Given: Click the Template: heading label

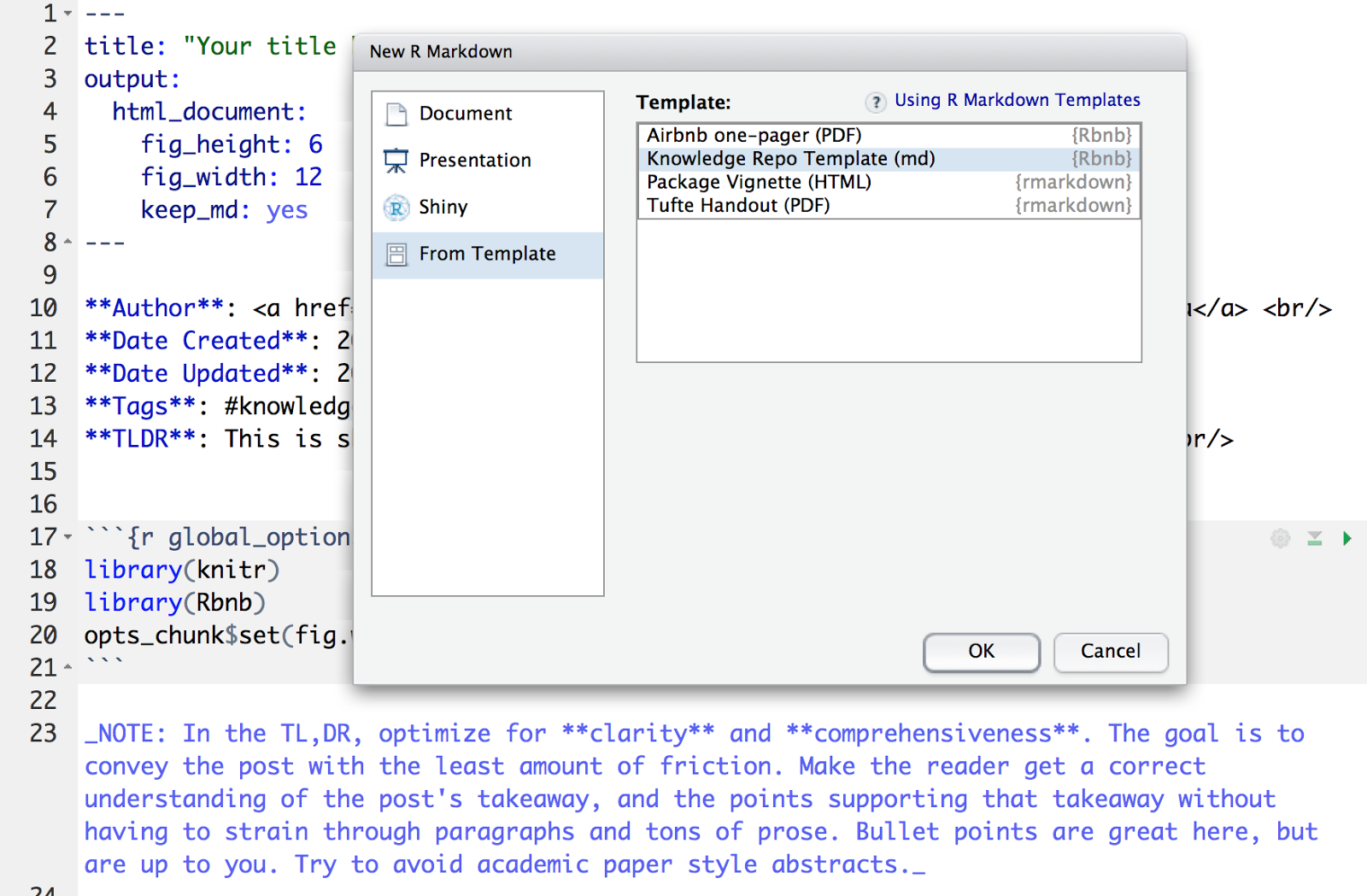Looking at the screenshot, I should [683, 102].
